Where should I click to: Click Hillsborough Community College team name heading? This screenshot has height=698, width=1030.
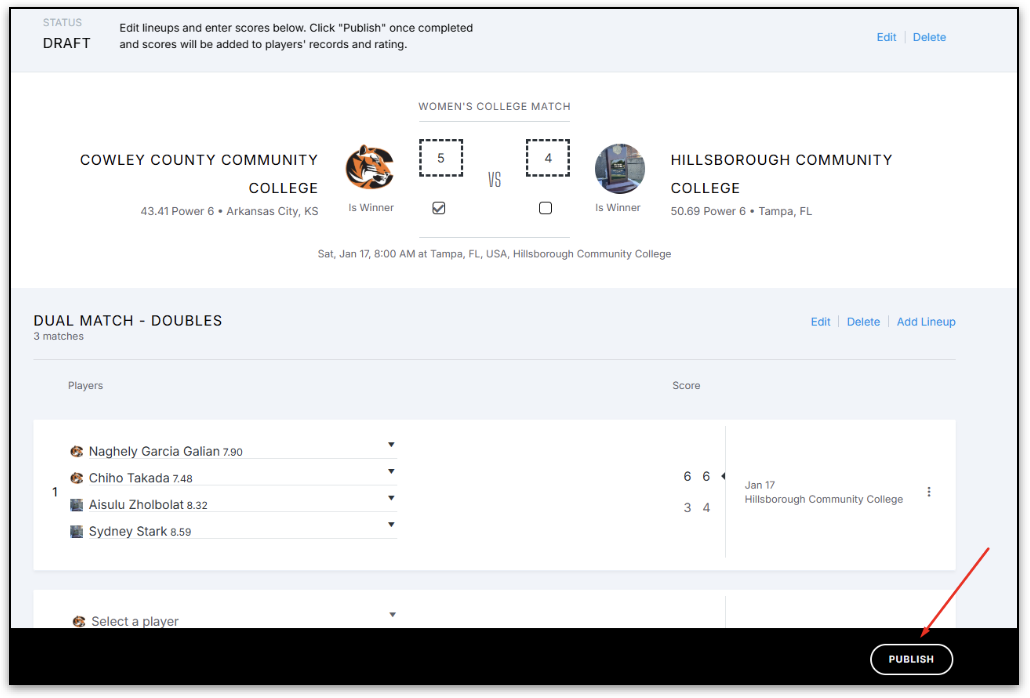point(781,174)
